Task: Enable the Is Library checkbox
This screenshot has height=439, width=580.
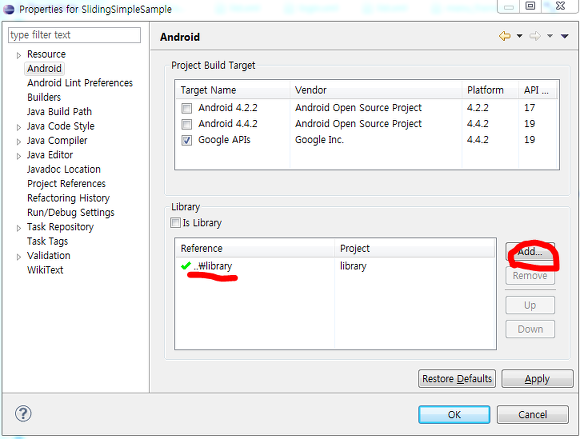Action: tap(175, 223)
